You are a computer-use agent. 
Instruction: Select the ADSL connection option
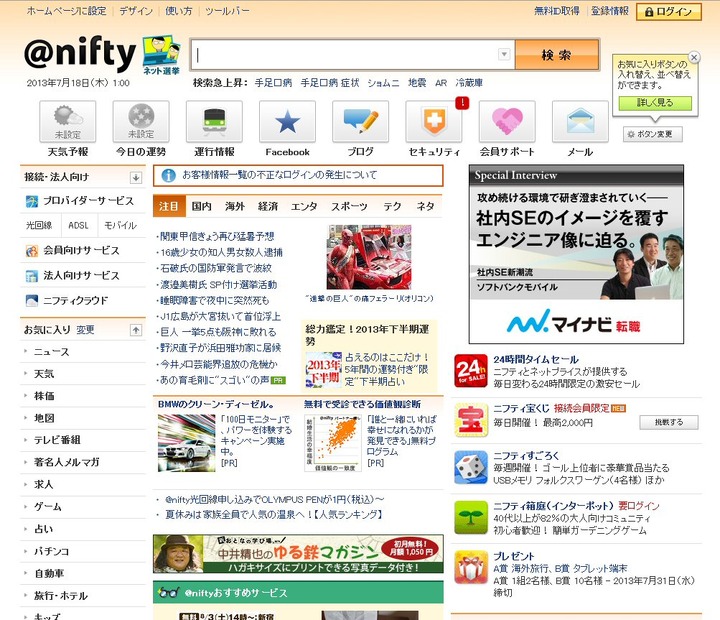[x=78, y=225]
